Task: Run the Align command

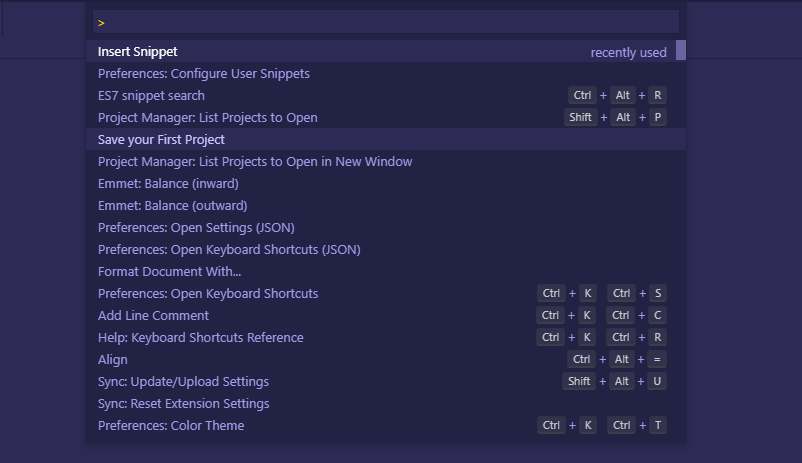Action: (113, 360)
